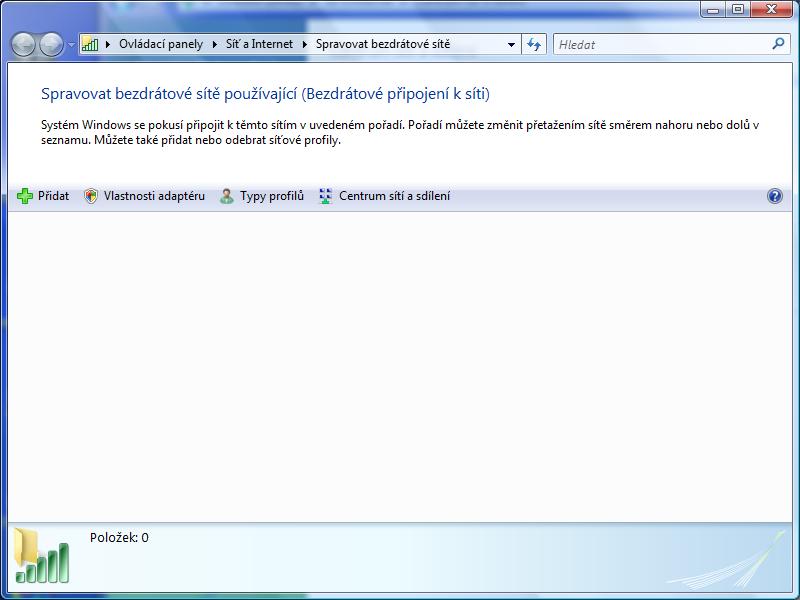This screenshot has width=800, height=600.
Task: Add a wireless network with Přidat
Action: tap(44, 196)
